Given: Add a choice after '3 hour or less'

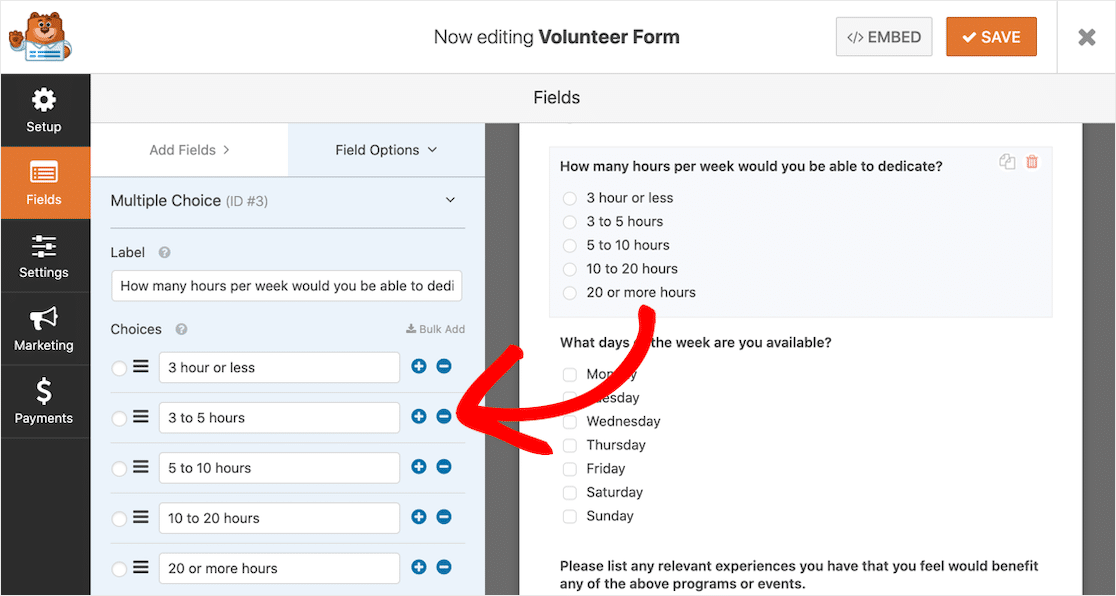Looking at the screenshot, I should tap(418, 366).
